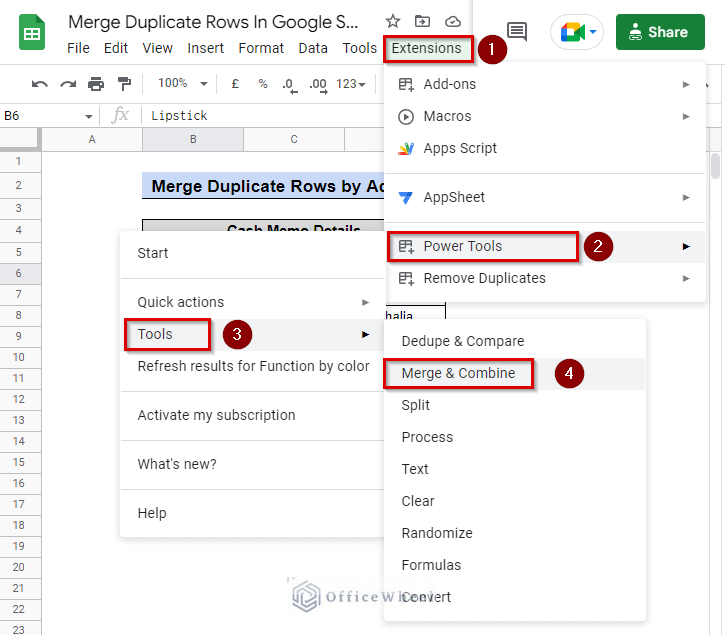Open the comment history icon

tap(516, 31)
